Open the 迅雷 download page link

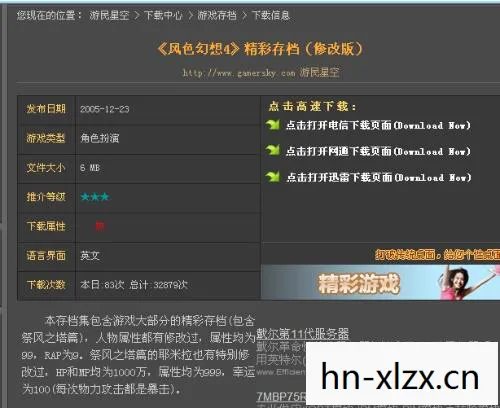(x=379, y=177)
